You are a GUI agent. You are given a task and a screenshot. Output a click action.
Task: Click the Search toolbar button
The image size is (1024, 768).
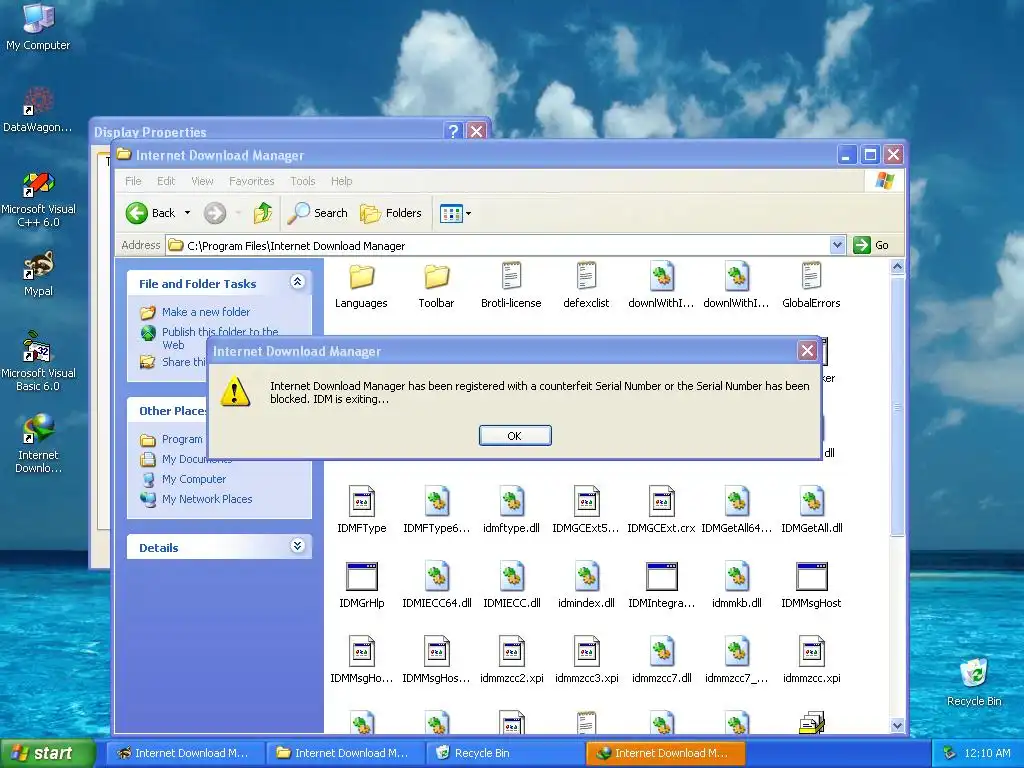[318, 213]
